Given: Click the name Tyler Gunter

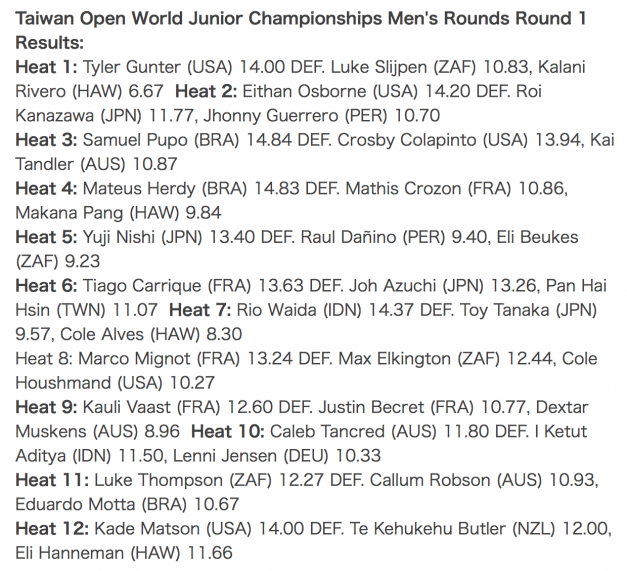Looking at the screenshot, I should [x=132, y=67].
